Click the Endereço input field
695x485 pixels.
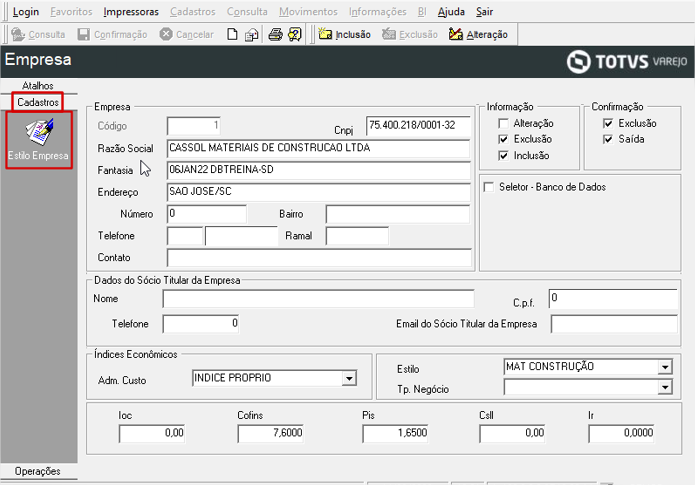tap(318, 192)
